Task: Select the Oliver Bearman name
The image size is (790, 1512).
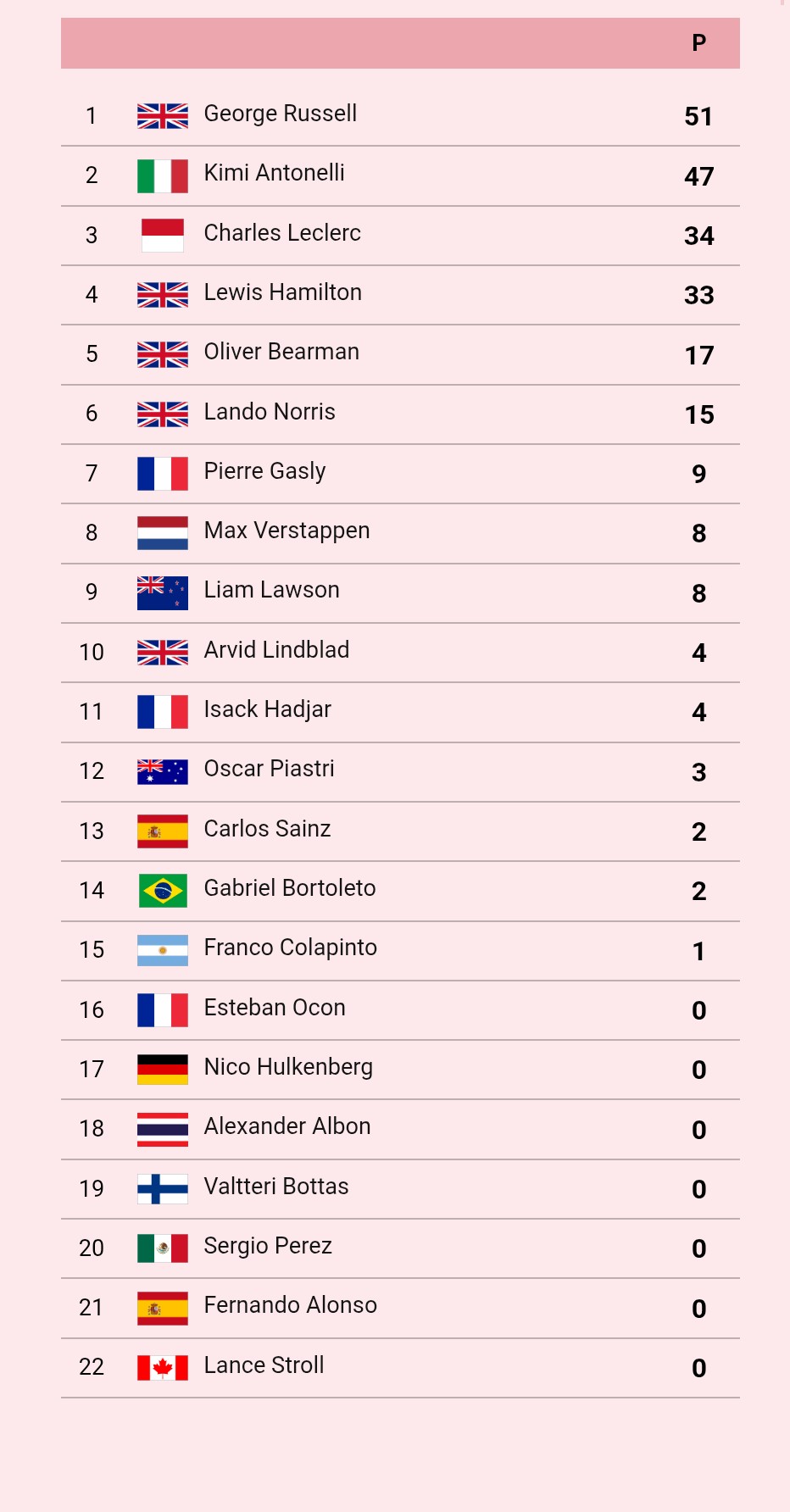Action: (x=281, y=352)
